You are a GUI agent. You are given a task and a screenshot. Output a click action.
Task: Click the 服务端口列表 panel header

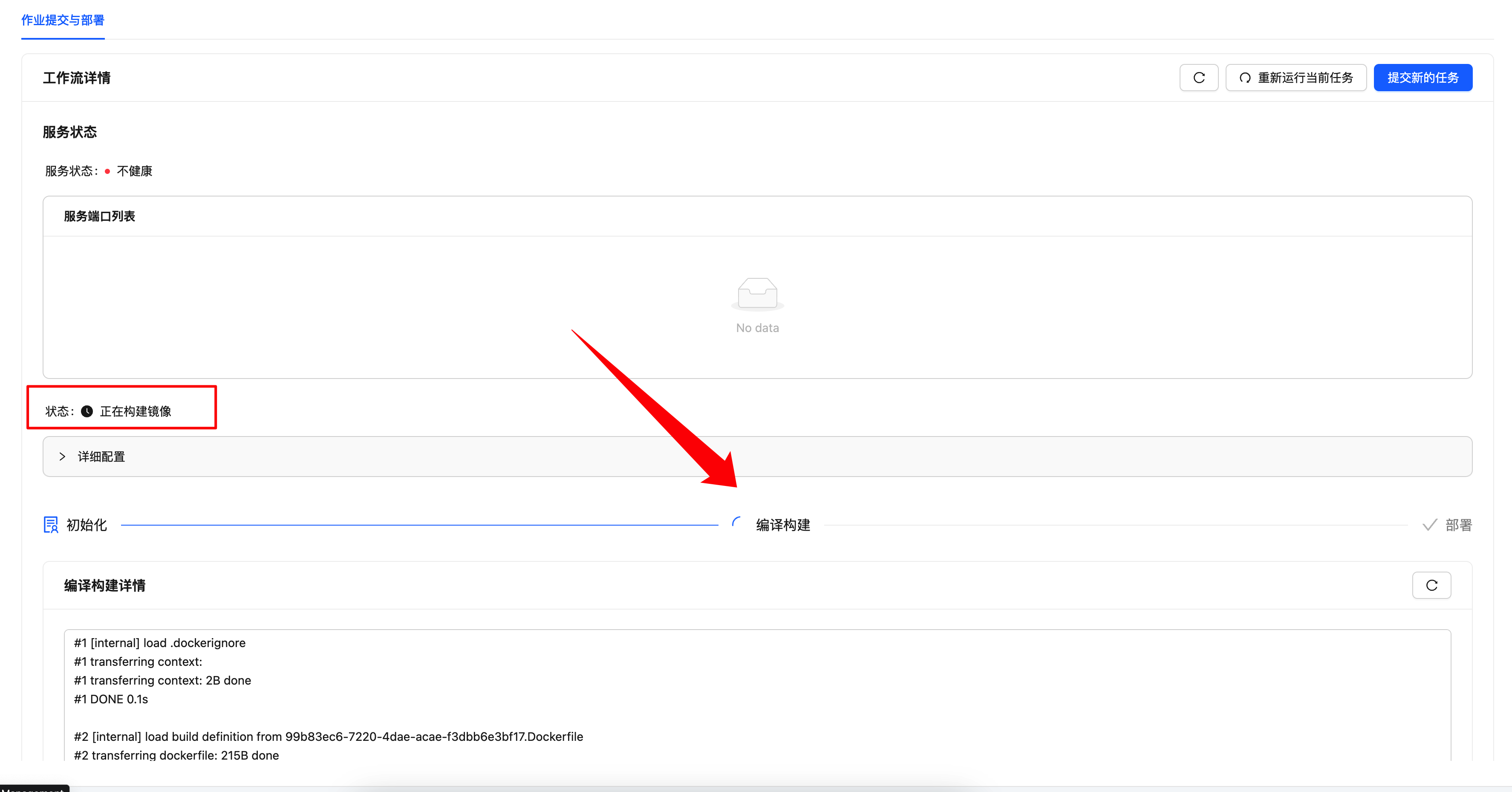click(100, 216)
